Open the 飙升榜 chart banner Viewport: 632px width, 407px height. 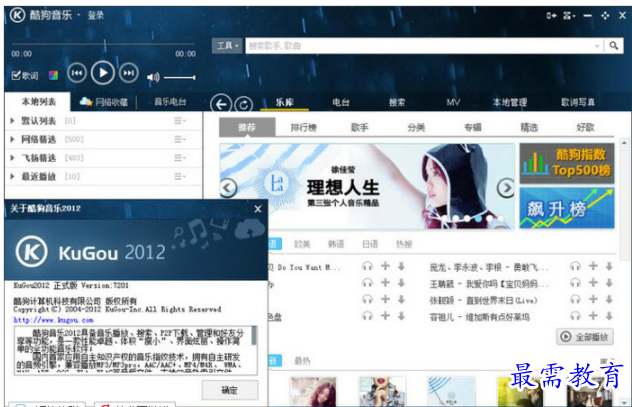[x=567, y=208]
